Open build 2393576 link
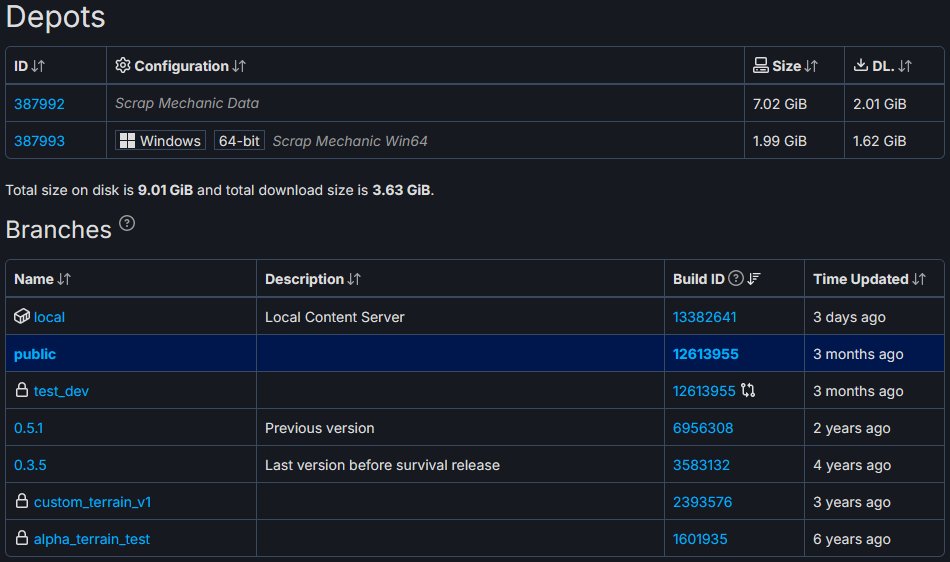950x562 pixels. tap(703, 502)
